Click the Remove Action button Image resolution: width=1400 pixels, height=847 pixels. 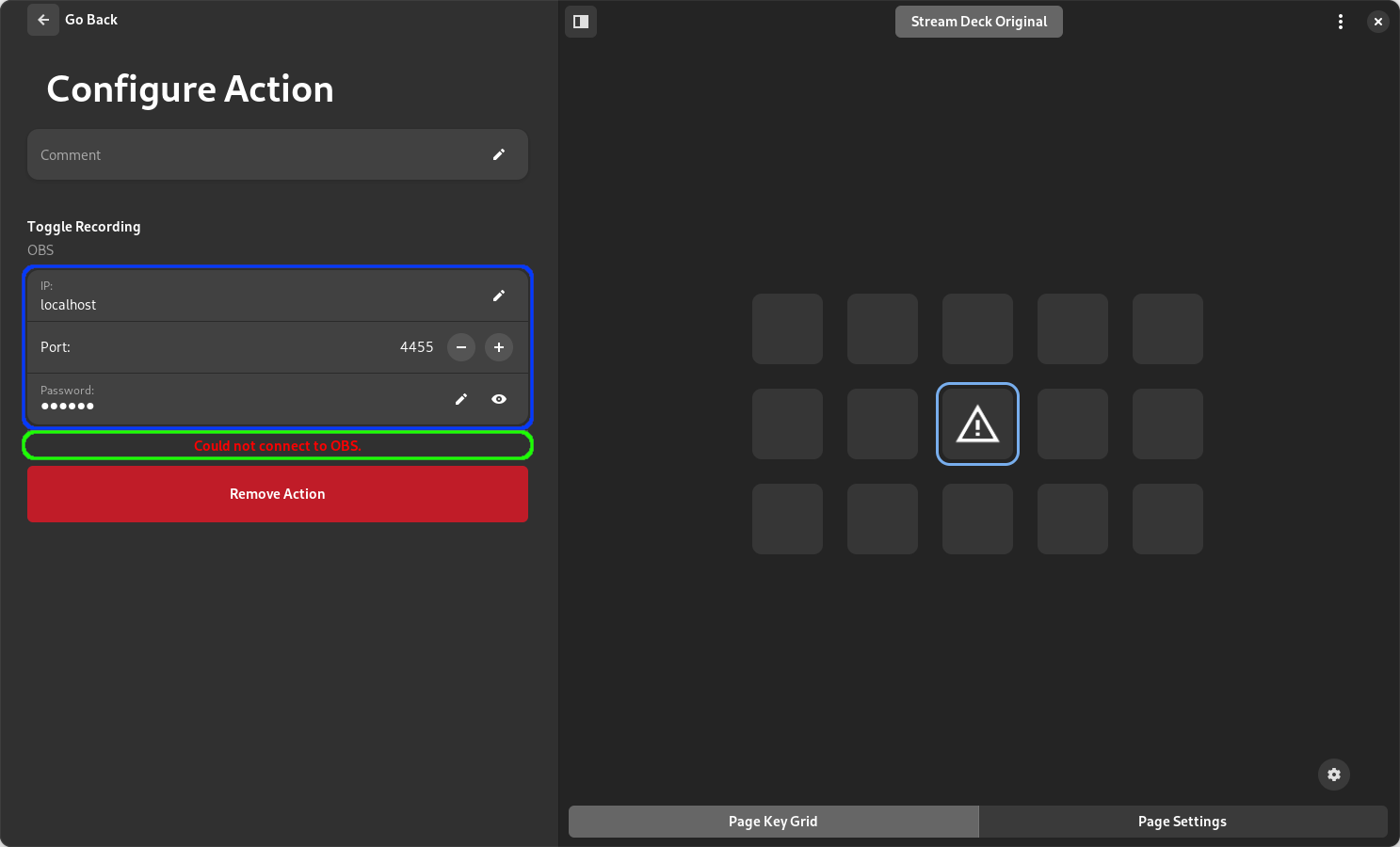[278, 494]
